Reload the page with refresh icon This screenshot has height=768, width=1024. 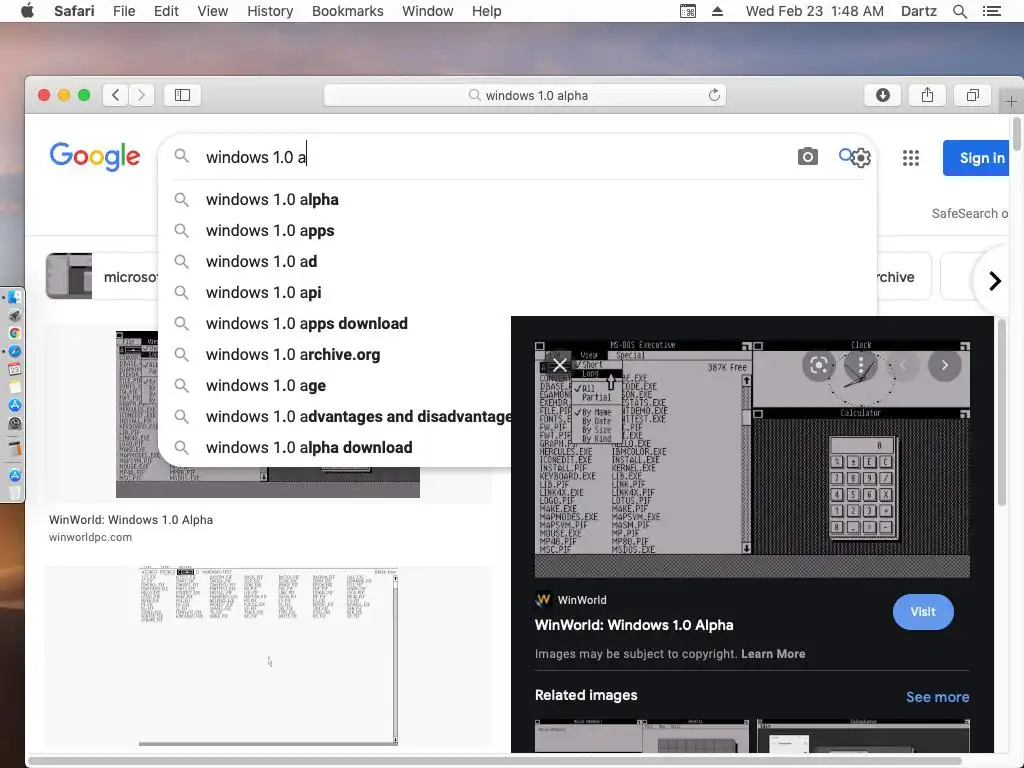point(714,95)
